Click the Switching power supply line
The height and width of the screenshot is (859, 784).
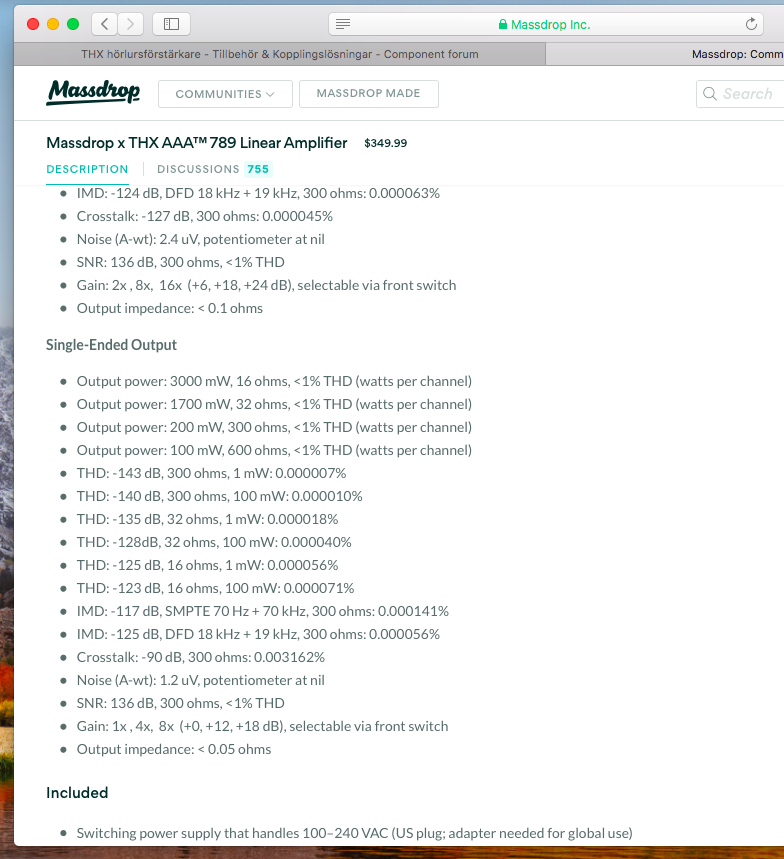pos(354,833)
